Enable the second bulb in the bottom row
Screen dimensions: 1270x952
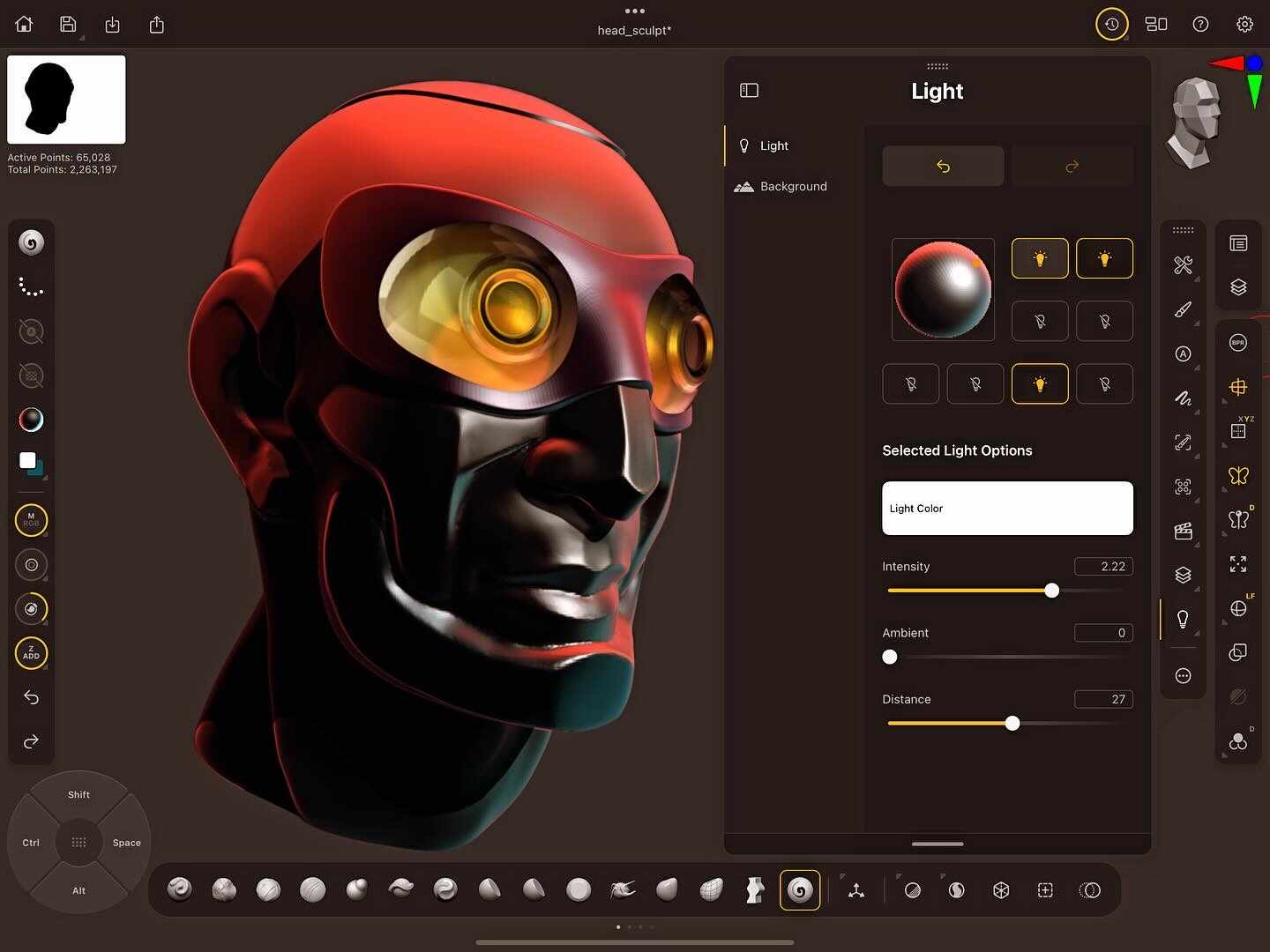(x=975, y=383)
